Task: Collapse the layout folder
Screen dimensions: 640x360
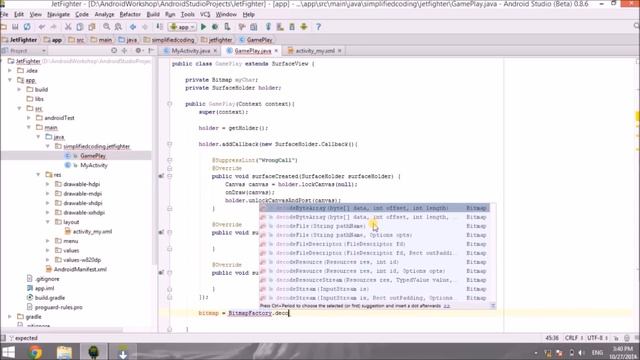Action: pos(48,222)
